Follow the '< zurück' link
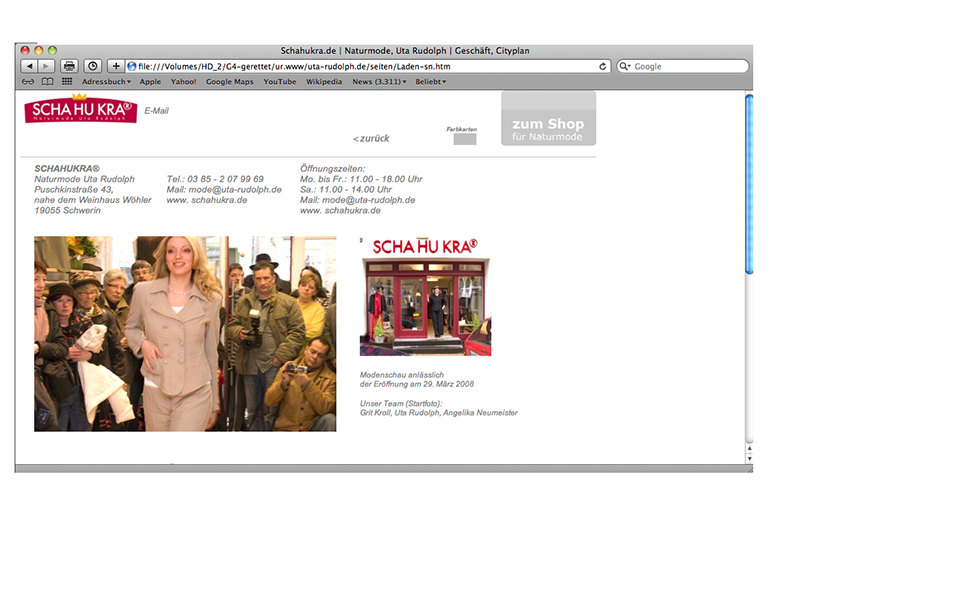Viewport: 960px width, 591px height. [x=371, y=138]
